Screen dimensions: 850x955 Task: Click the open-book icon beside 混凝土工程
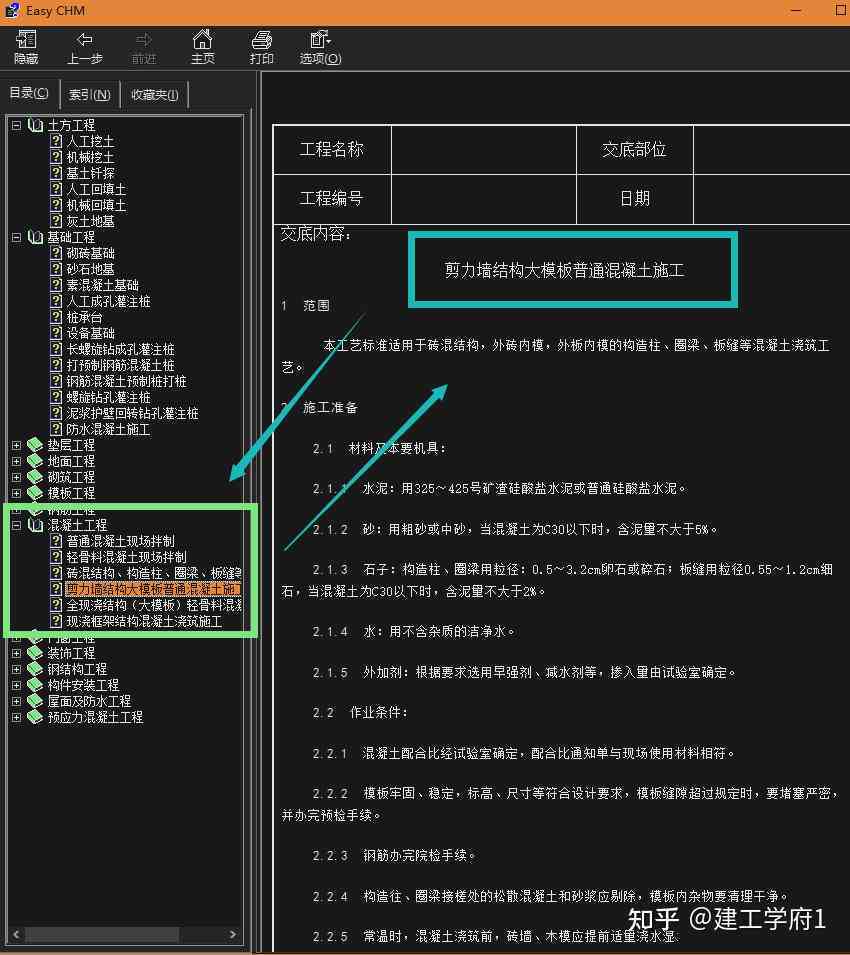[x=35, y=525]
